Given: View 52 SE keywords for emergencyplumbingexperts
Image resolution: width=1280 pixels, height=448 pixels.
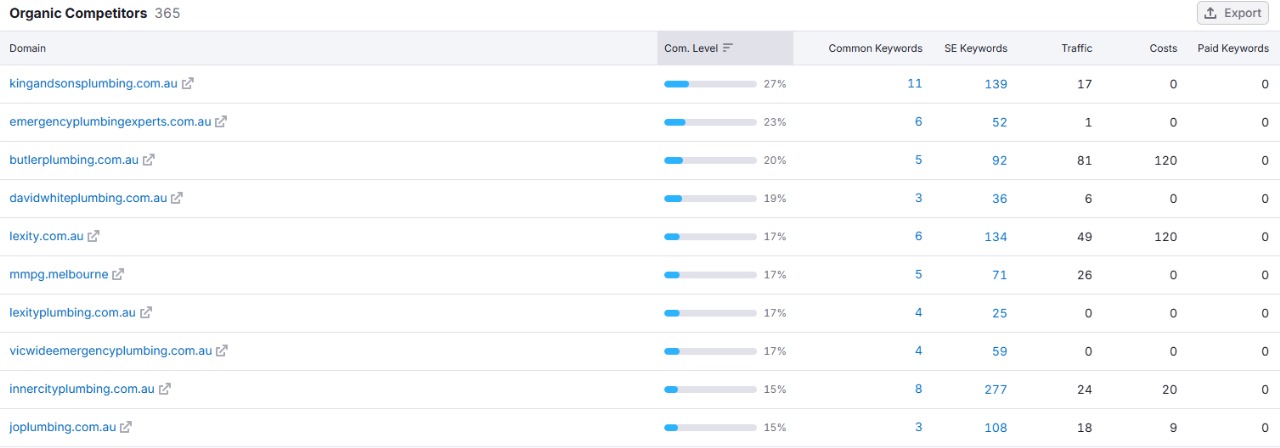Looking at the screenshot, I should tap(999, 122).
